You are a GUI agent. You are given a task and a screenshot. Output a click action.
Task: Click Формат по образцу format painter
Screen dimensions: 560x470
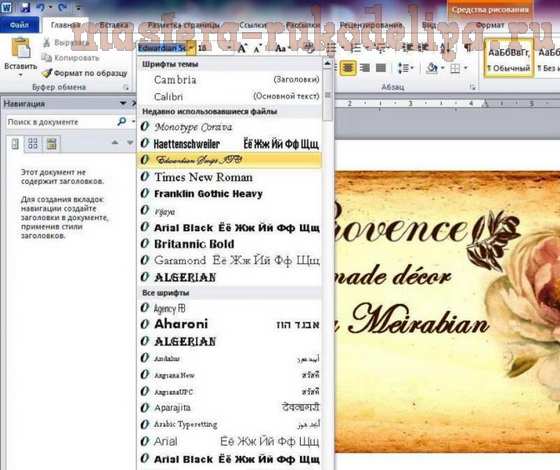pyautogui.click(x=84, y=73)
